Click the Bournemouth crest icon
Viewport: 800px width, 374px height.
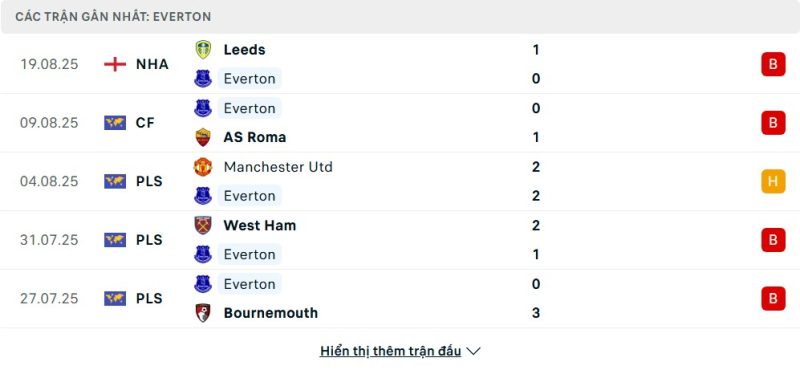[x=203, y=313]
